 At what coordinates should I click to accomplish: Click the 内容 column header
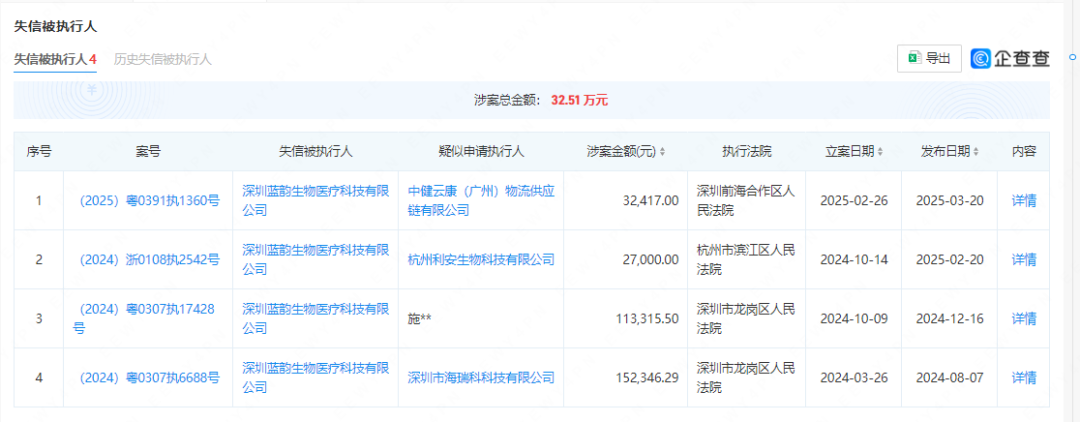[x=1024, y=151]
